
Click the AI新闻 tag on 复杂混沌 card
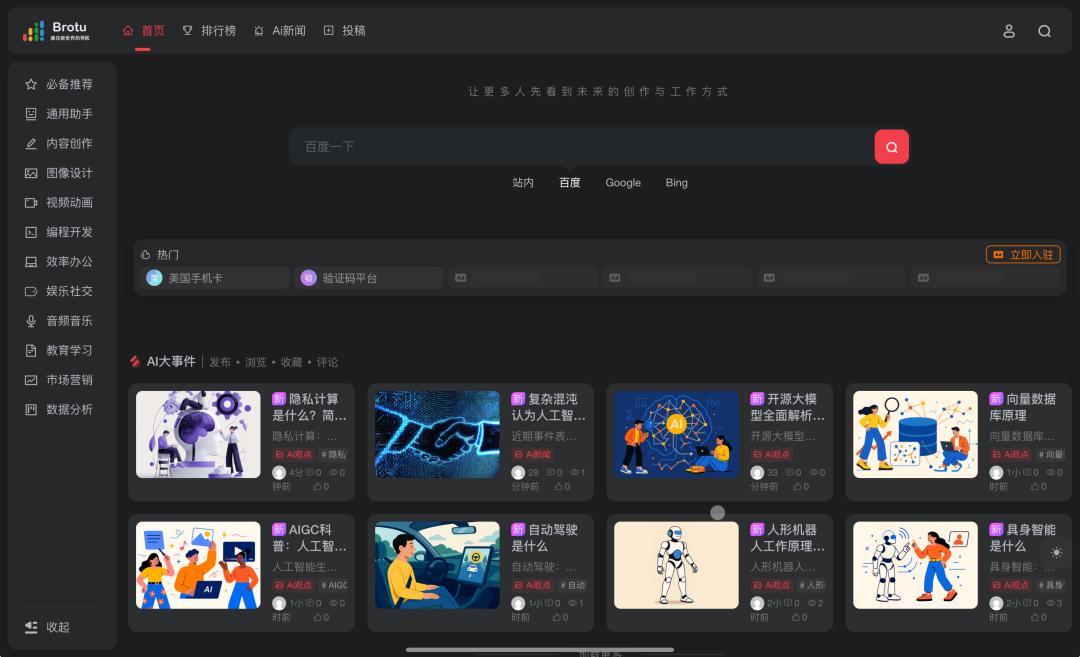[532, 455]
